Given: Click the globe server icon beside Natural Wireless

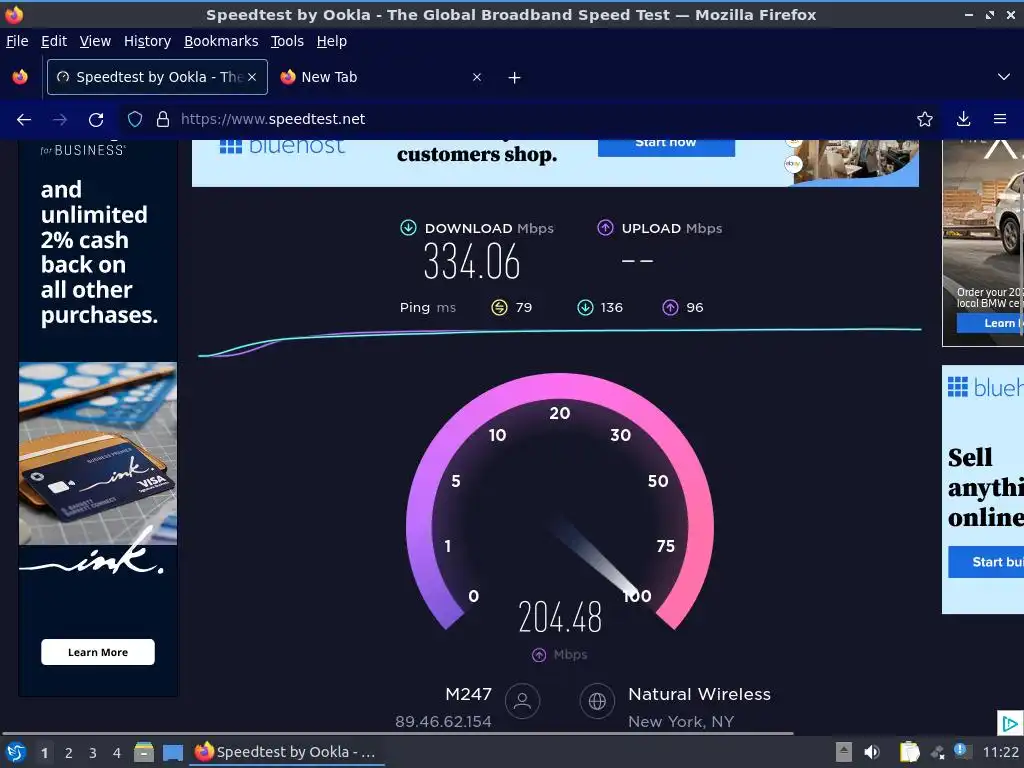Looking at the screenshot, I should [x=597, y=701].
